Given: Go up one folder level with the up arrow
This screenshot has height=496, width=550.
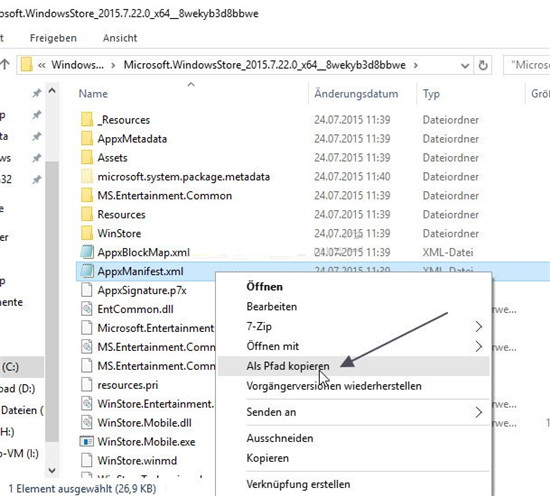Looking at the screenshot, I should click(x=5, y=65).
